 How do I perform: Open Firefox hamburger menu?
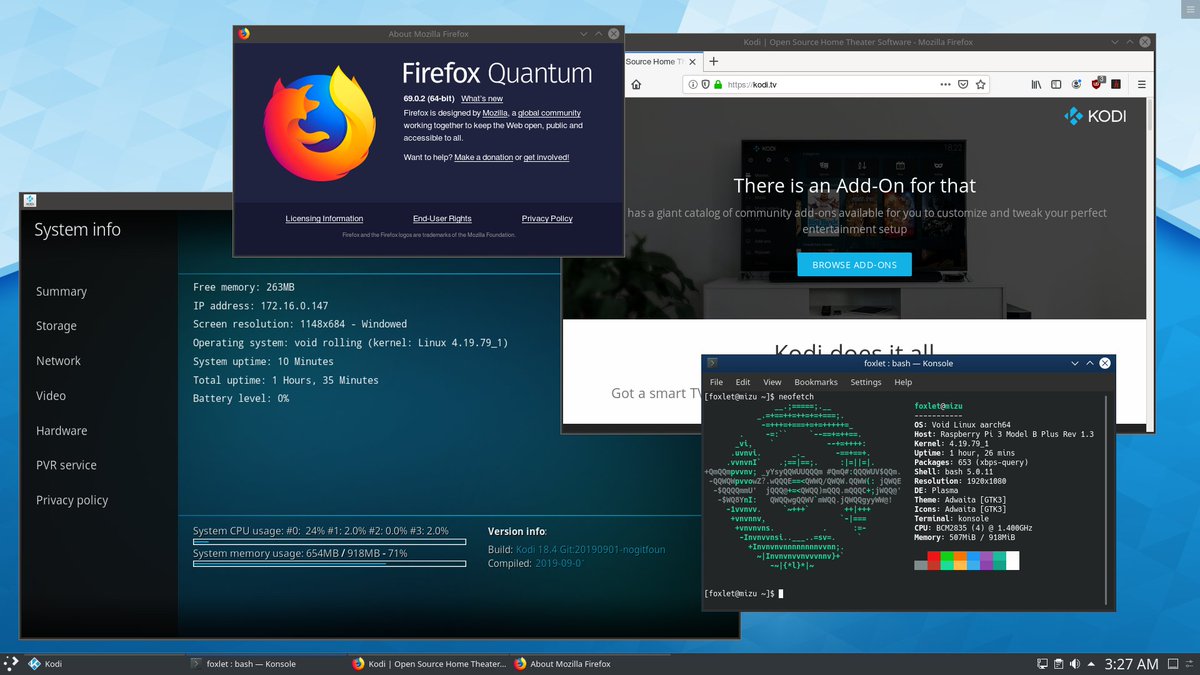[x=1141, y=85]
